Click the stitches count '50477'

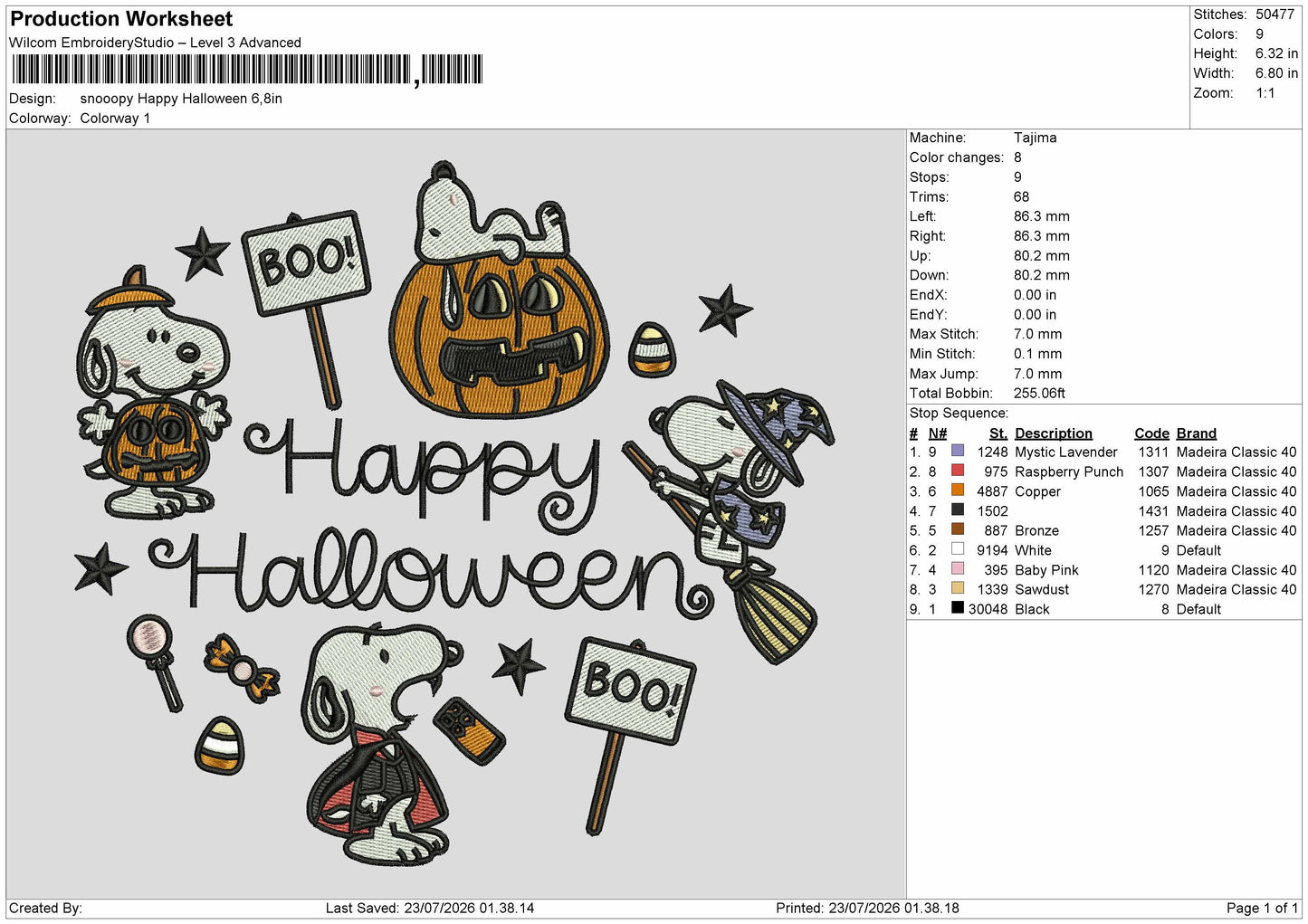click(x=1275, y=14)
